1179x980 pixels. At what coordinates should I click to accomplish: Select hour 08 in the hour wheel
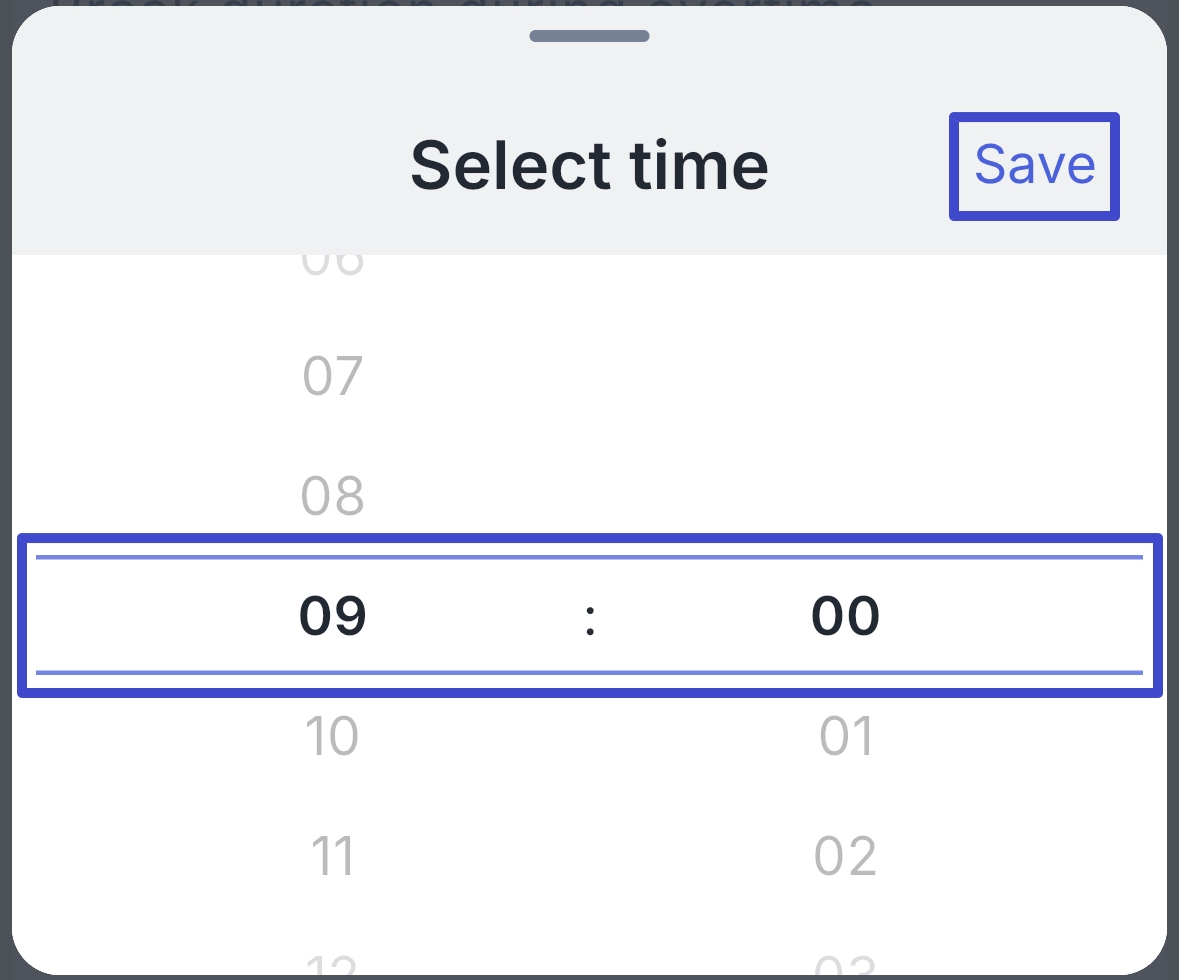[332, 496]
